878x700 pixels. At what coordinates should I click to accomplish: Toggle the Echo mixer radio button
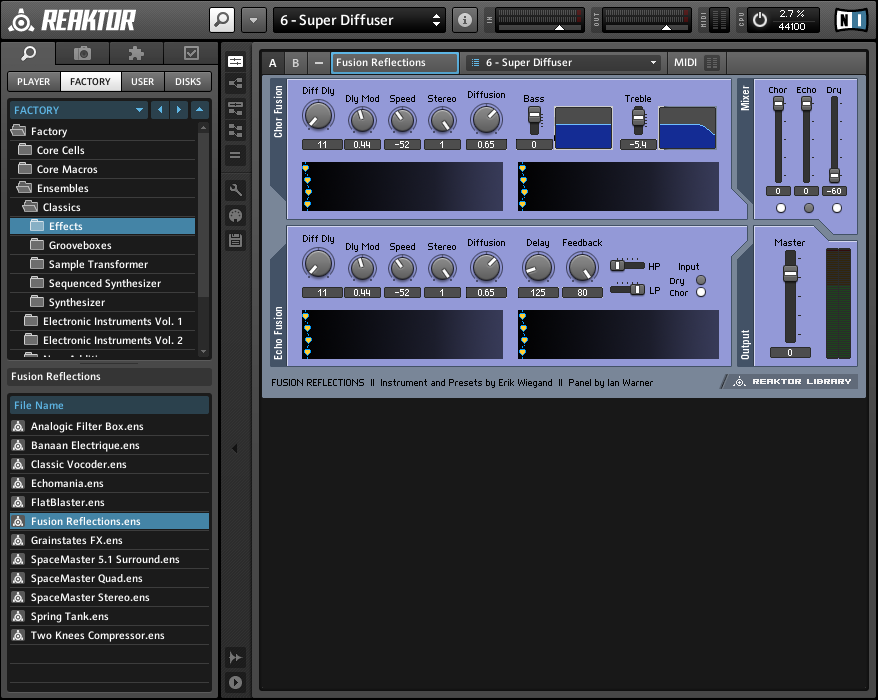(x=809, y=208)
